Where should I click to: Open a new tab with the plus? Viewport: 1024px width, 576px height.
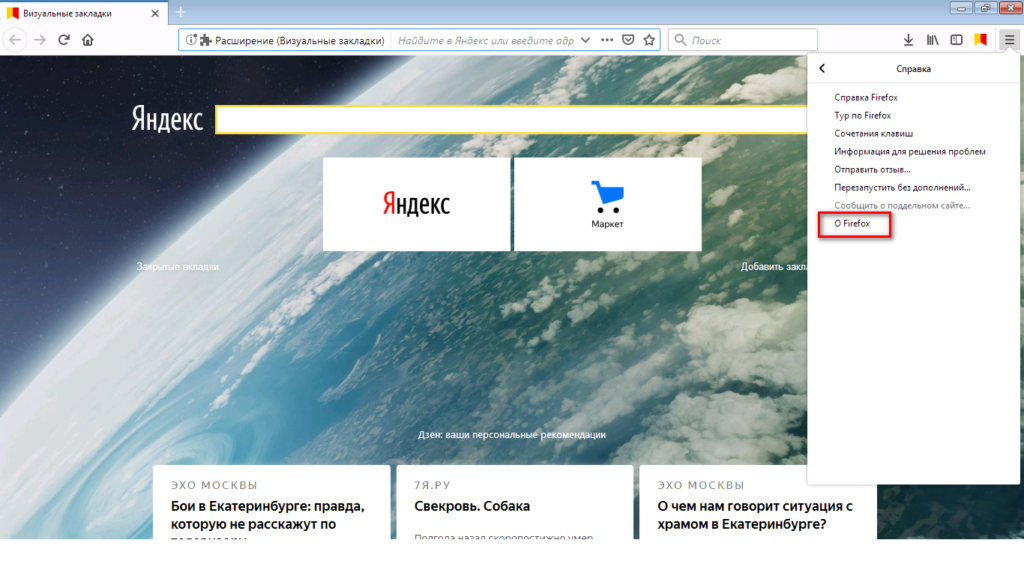(x=181, y=12)
